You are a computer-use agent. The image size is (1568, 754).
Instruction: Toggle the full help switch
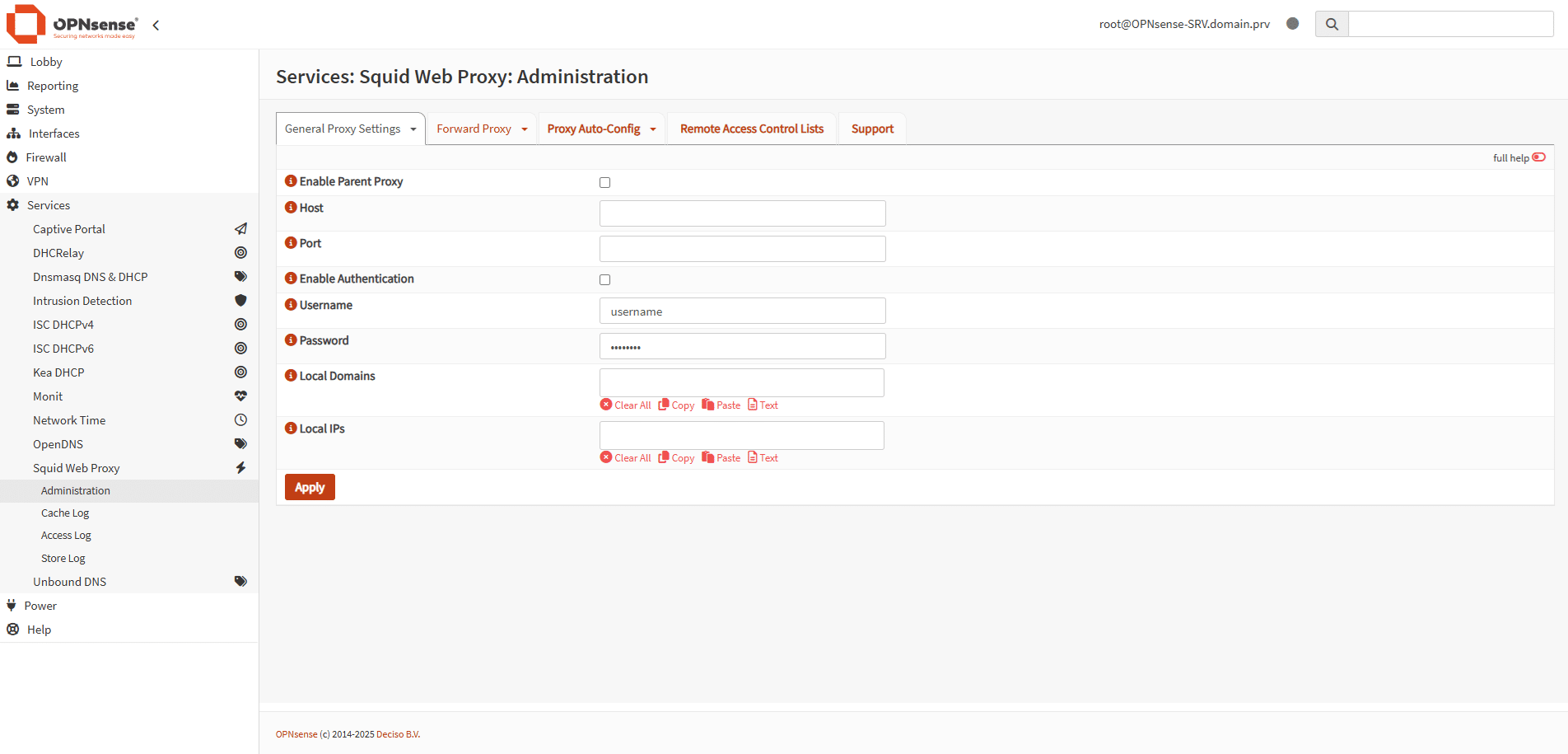pyautogui.click(x=1539, y=157)
